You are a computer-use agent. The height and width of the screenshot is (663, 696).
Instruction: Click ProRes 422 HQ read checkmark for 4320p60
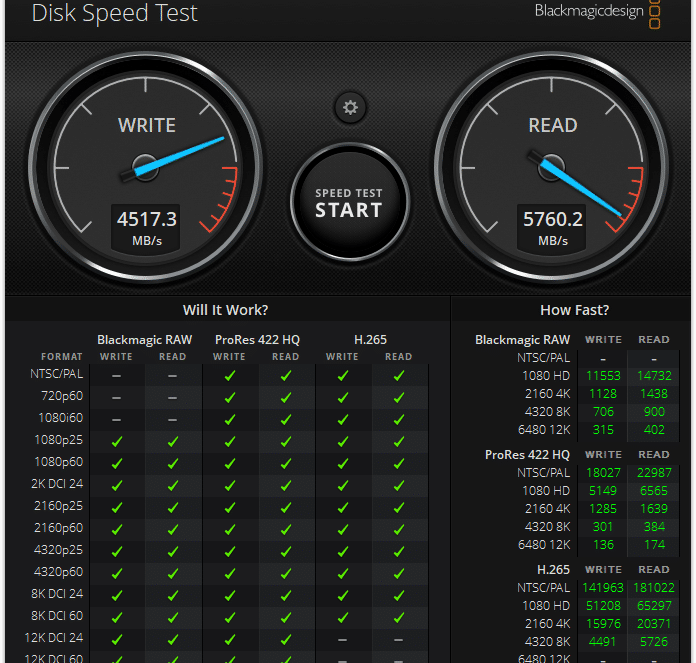point(286,574)
